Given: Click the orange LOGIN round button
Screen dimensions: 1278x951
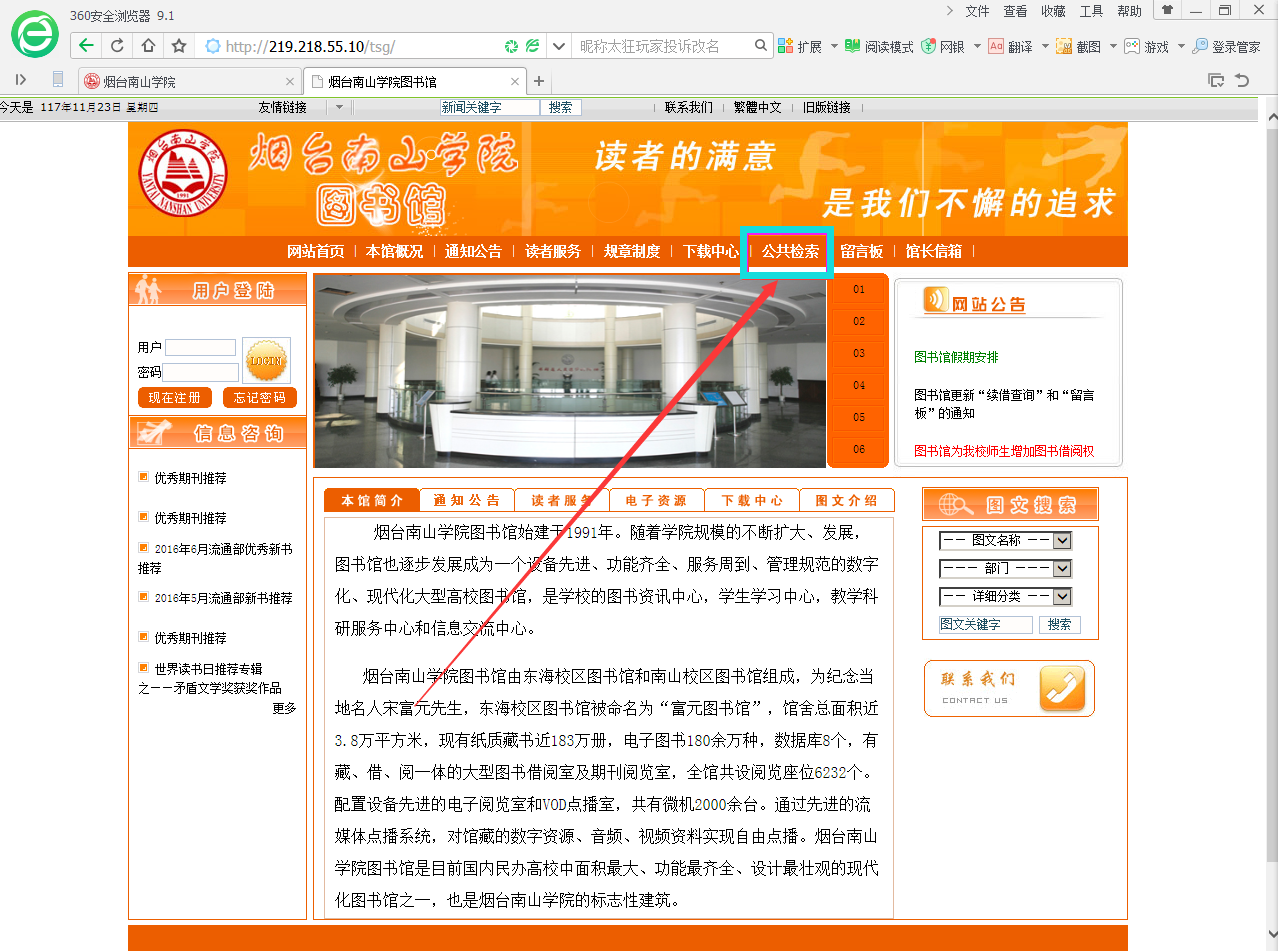Looking at the screenshot, I should (x=266, y=360).
